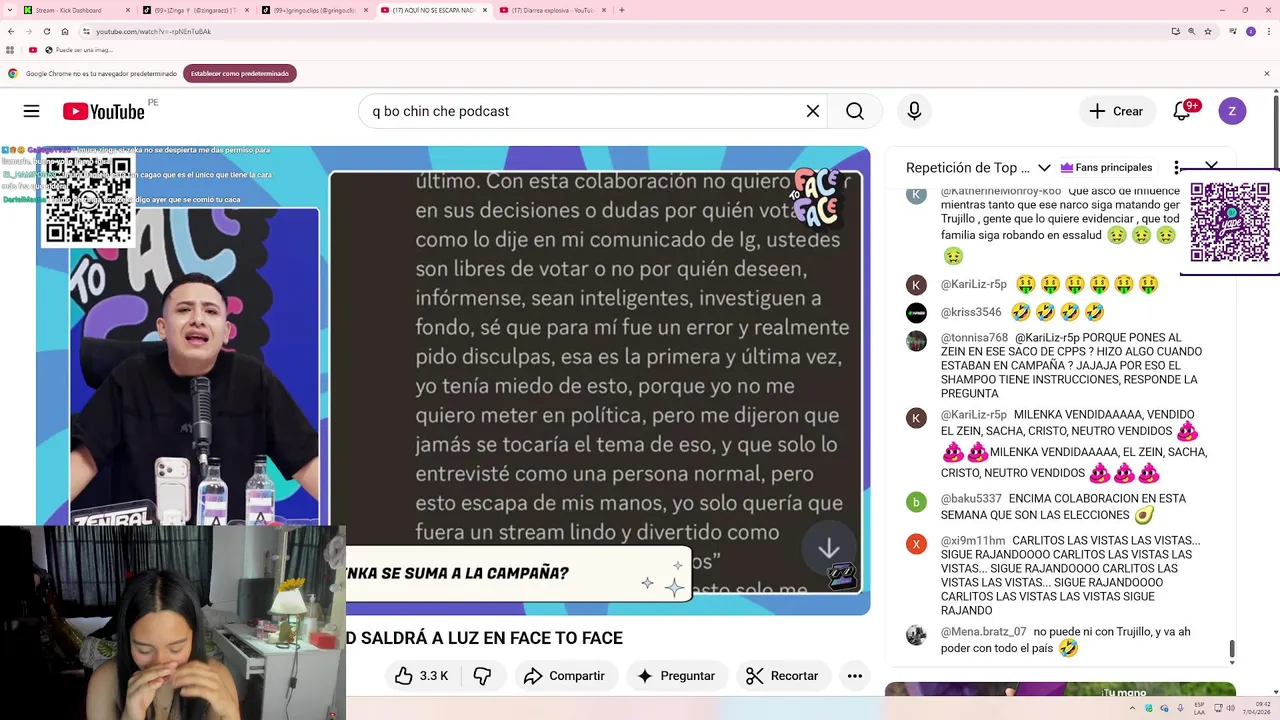Jump to latest chat with down-arrow
1280x720 pixels.
click(829, 548)
